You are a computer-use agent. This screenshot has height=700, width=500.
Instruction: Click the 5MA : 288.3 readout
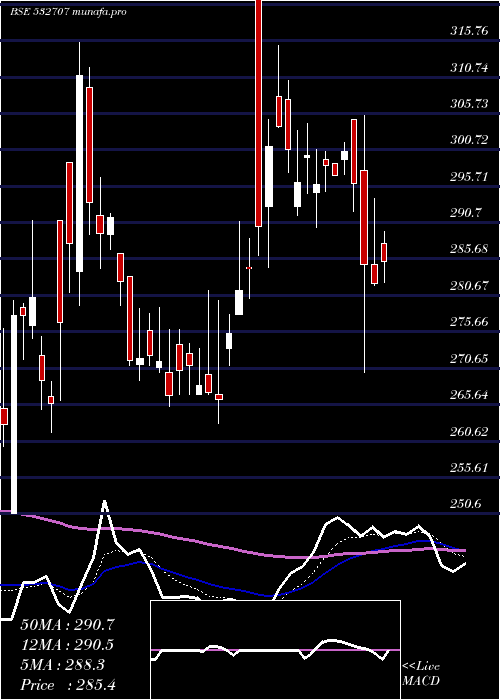pos(62,665)
